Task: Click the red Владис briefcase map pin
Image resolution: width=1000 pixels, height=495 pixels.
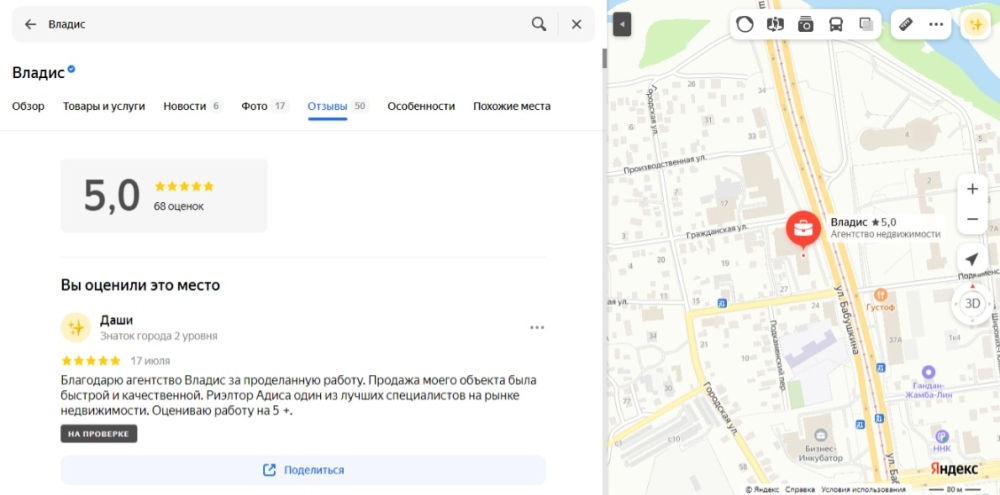Action: tap(803, 230)
